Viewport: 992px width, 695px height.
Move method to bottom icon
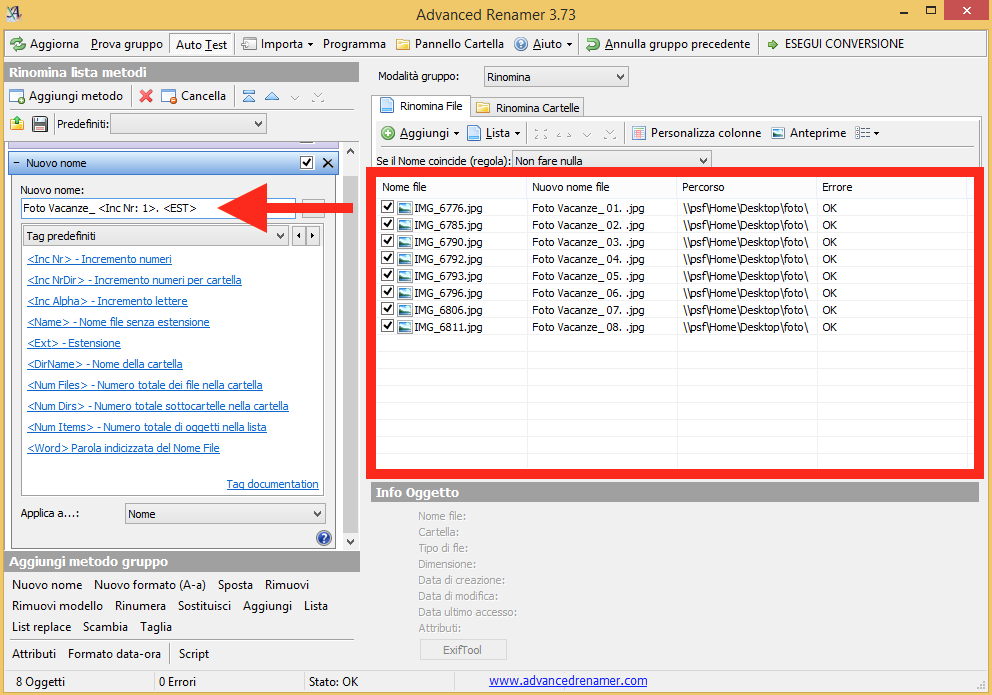point(318,97)
